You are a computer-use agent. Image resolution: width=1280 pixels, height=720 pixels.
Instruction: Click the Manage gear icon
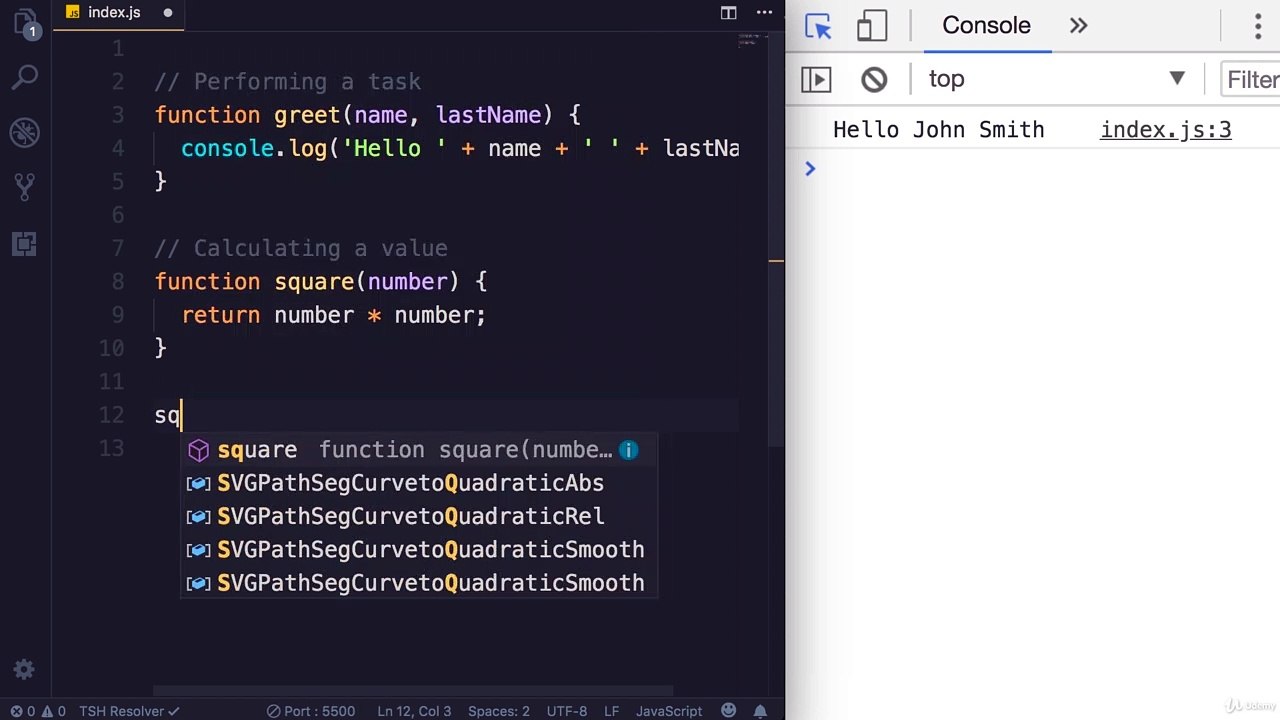(x=25, y=670)
